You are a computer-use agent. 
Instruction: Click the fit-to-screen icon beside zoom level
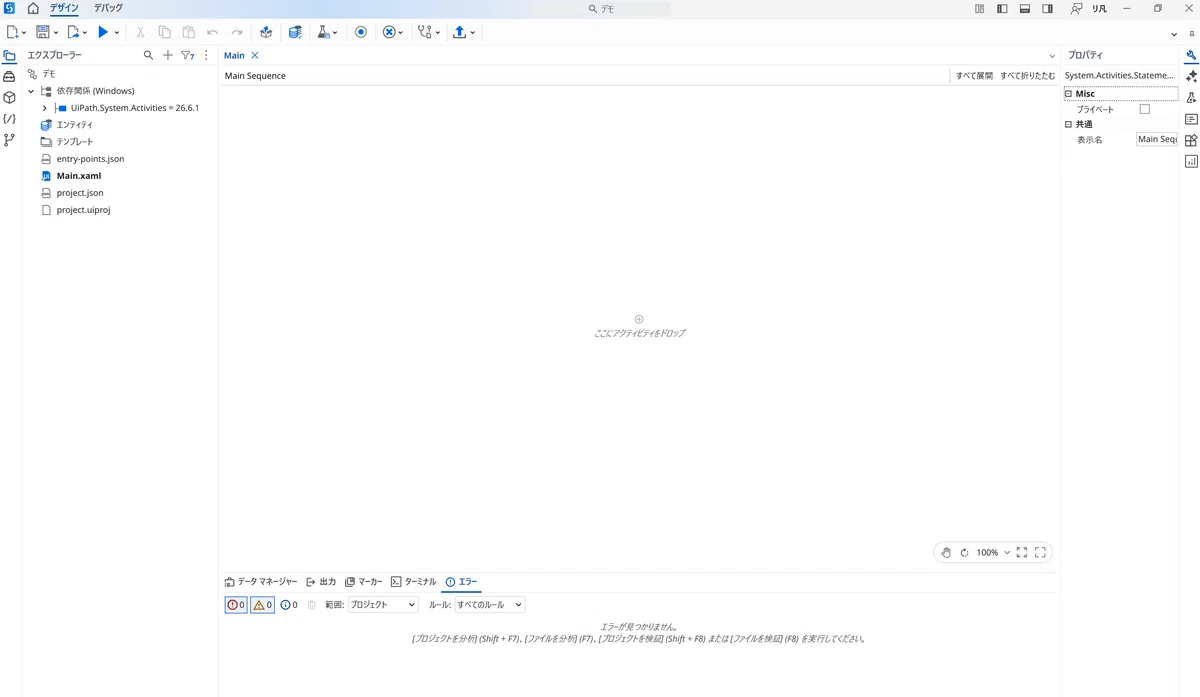[1022, 552]
